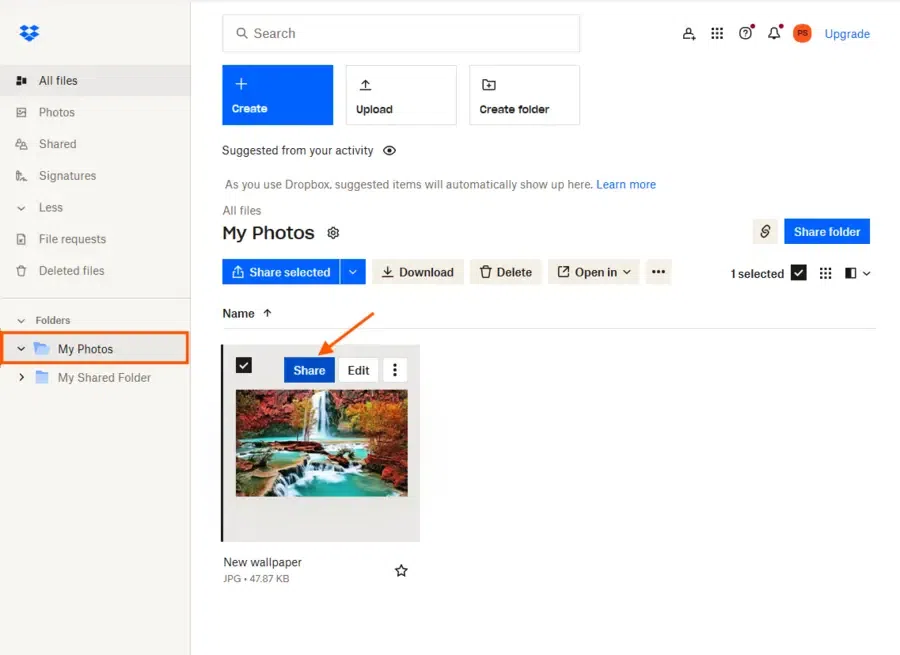Switch to grid view layout icon
Screen dimensions: 900x655
click(x=825, y=273)
